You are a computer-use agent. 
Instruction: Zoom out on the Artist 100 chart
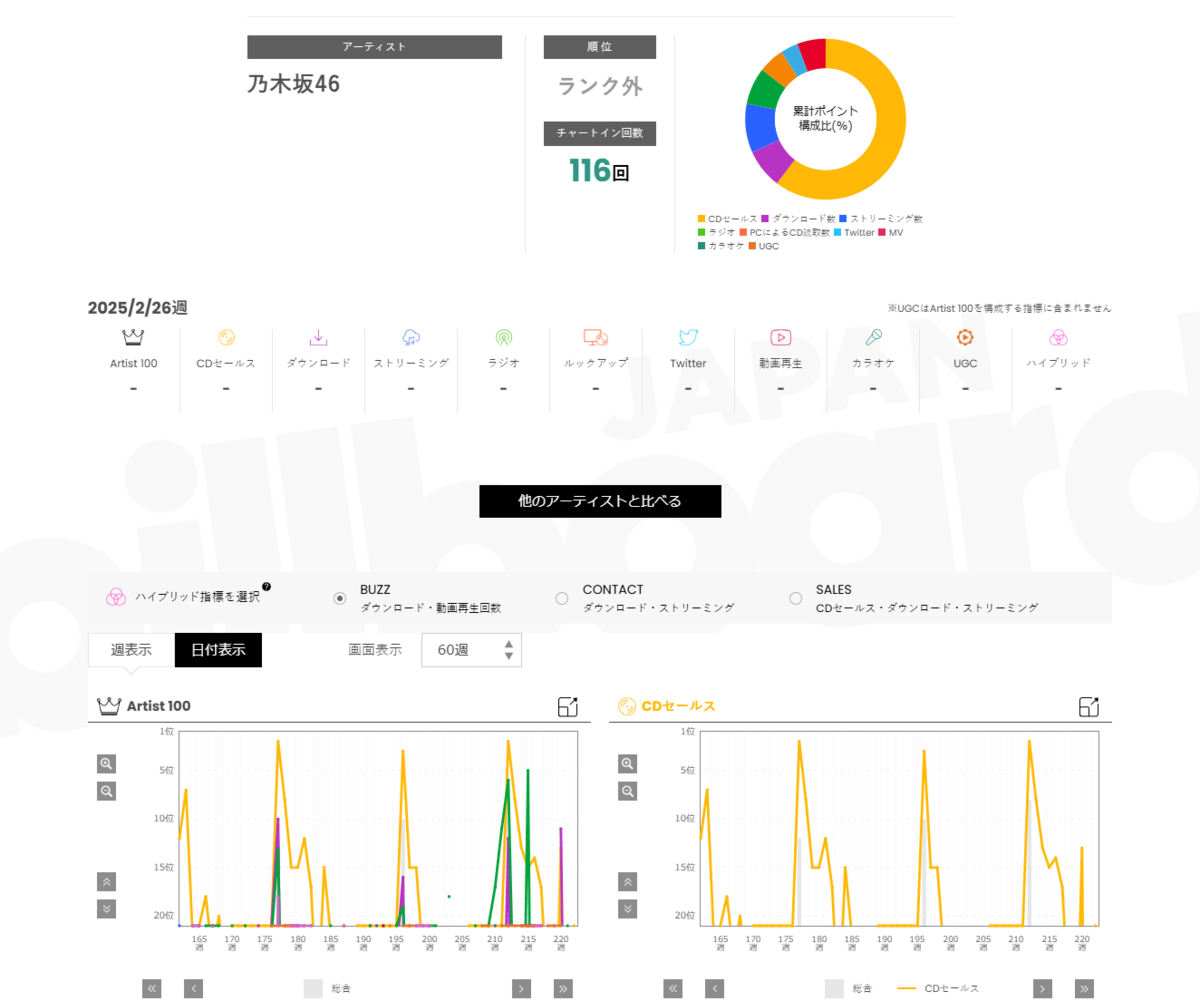click(106, 791)
